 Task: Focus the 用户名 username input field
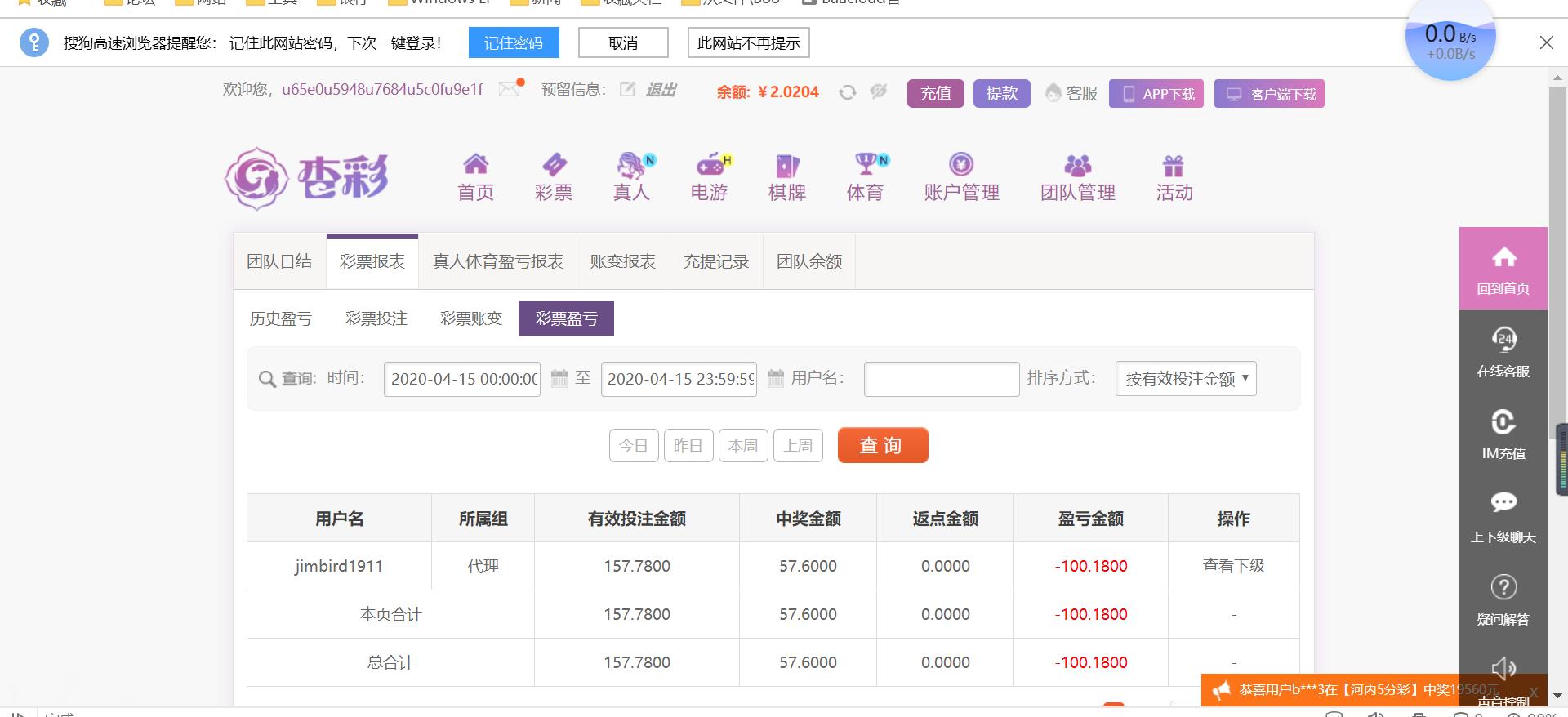(x=942, y=379)
